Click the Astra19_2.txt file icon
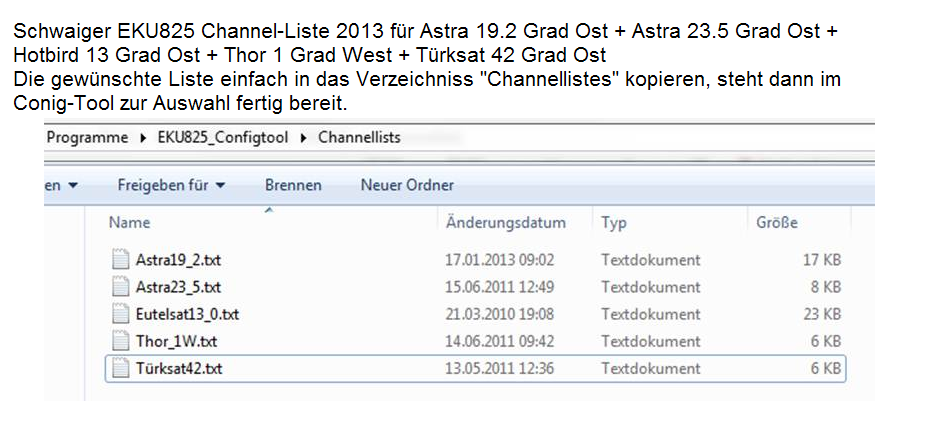This screenshot has height=428, width=930. [x=121, y=261]
